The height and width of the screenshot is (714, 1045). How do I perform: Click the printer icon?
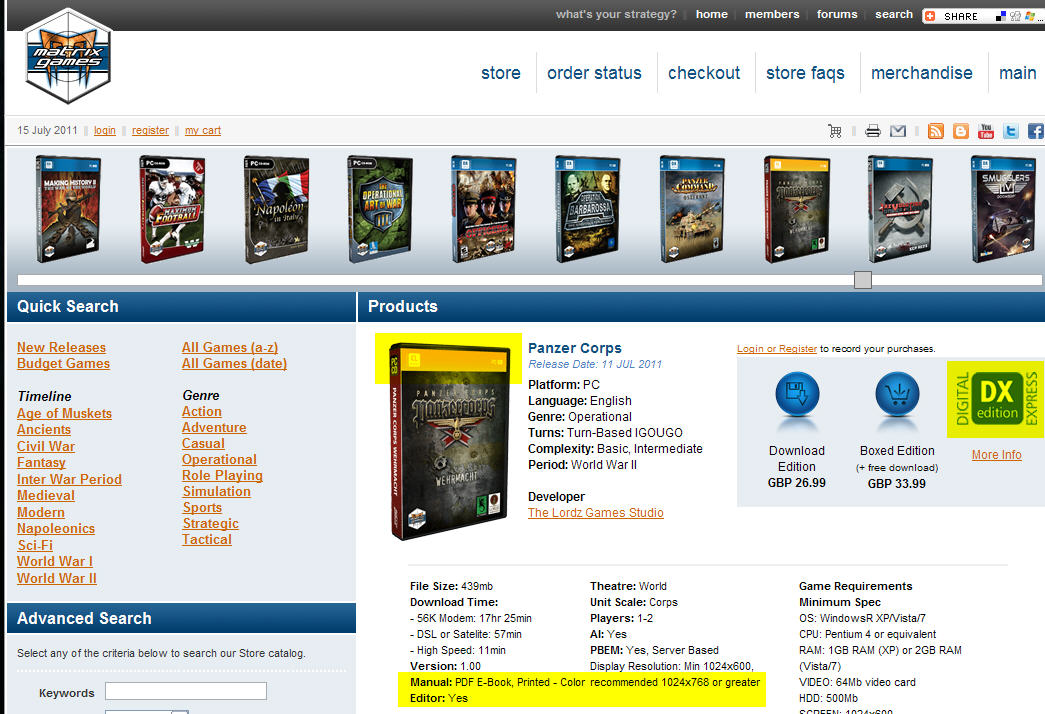872,131
